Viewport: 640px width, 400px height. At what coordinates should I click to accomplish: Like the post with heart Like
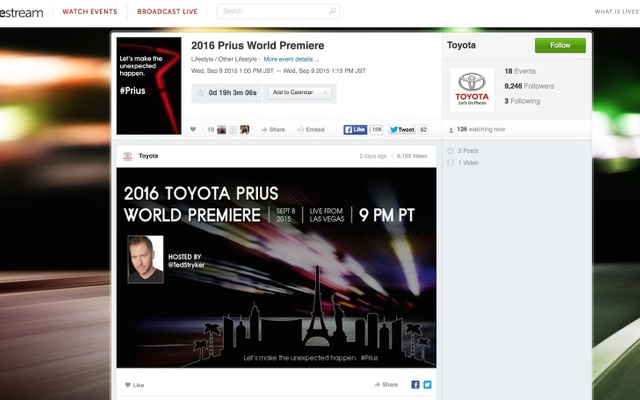tap(134, 385)
